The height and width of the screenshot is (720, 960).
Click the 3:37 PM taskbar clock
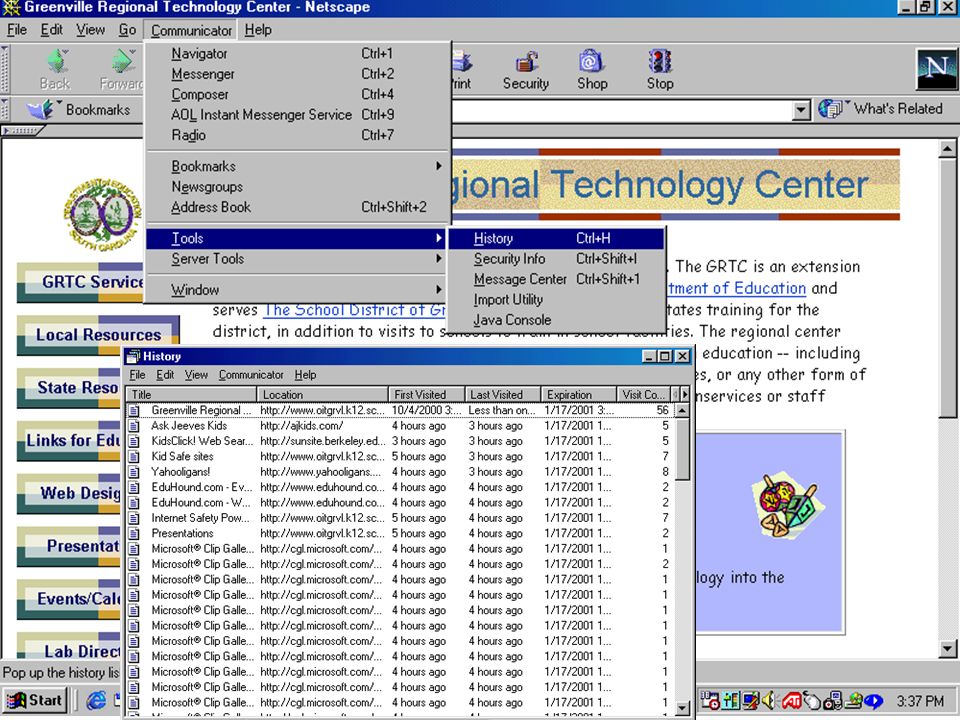coord(920,700)
